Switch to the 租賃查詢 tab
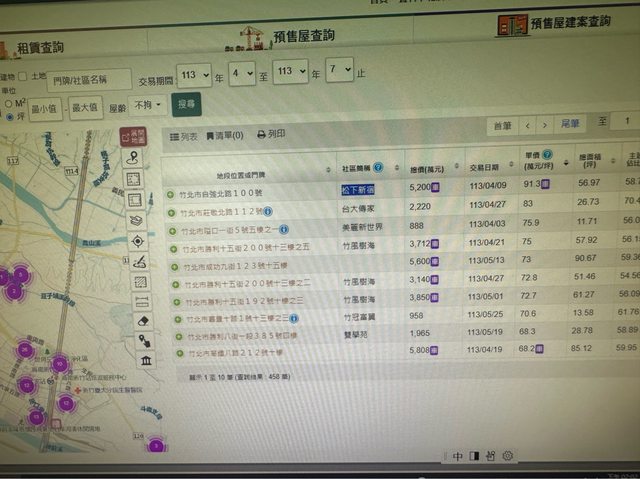Viewport: 640px width, 479px height. [x=40, y=47]
